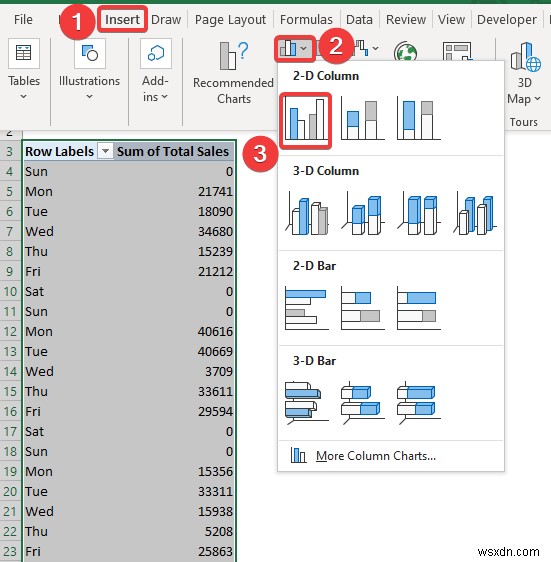Open the File tab

23,19
